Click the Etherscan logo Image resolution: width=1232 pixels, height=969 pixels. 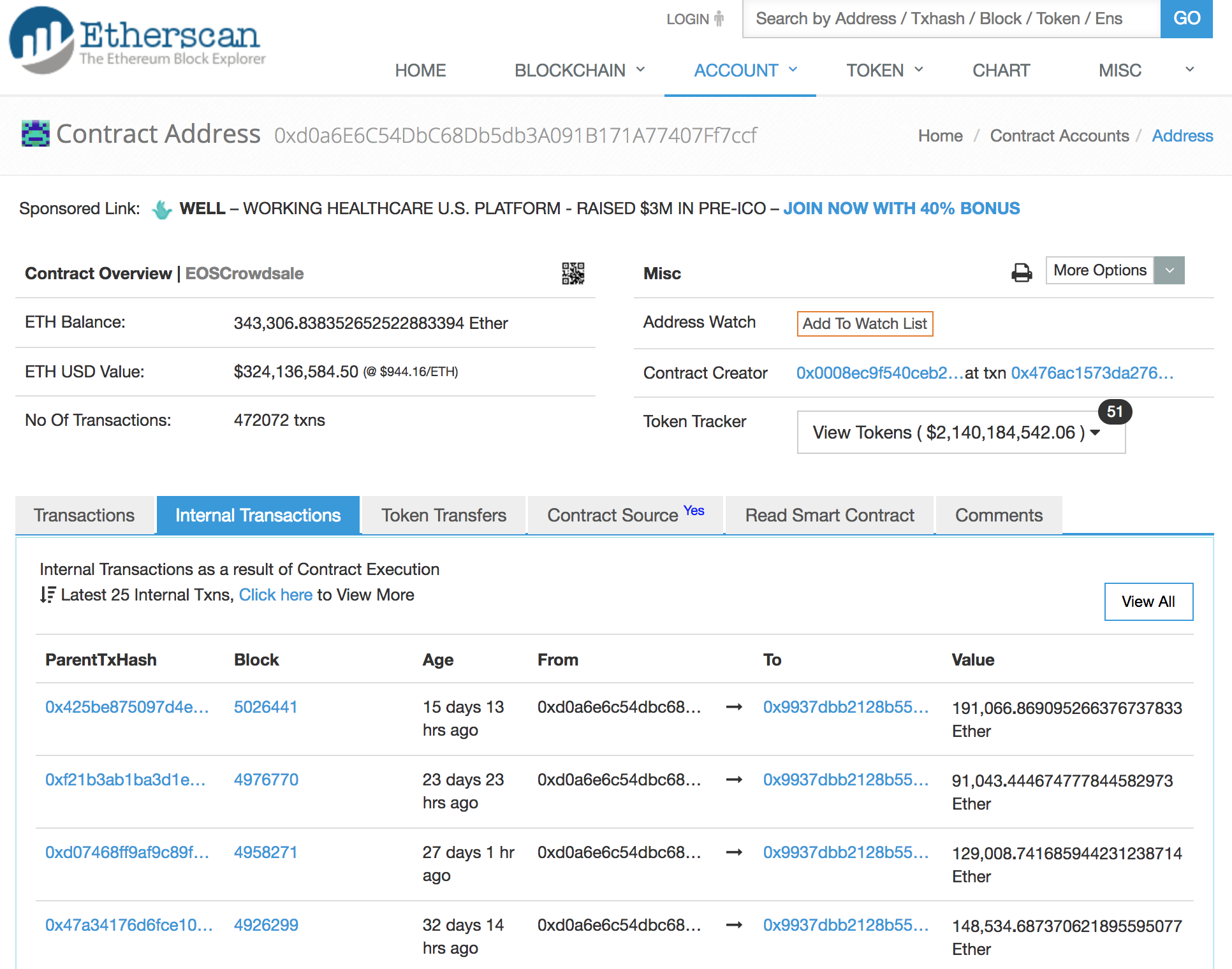click(x=137, y=41)
